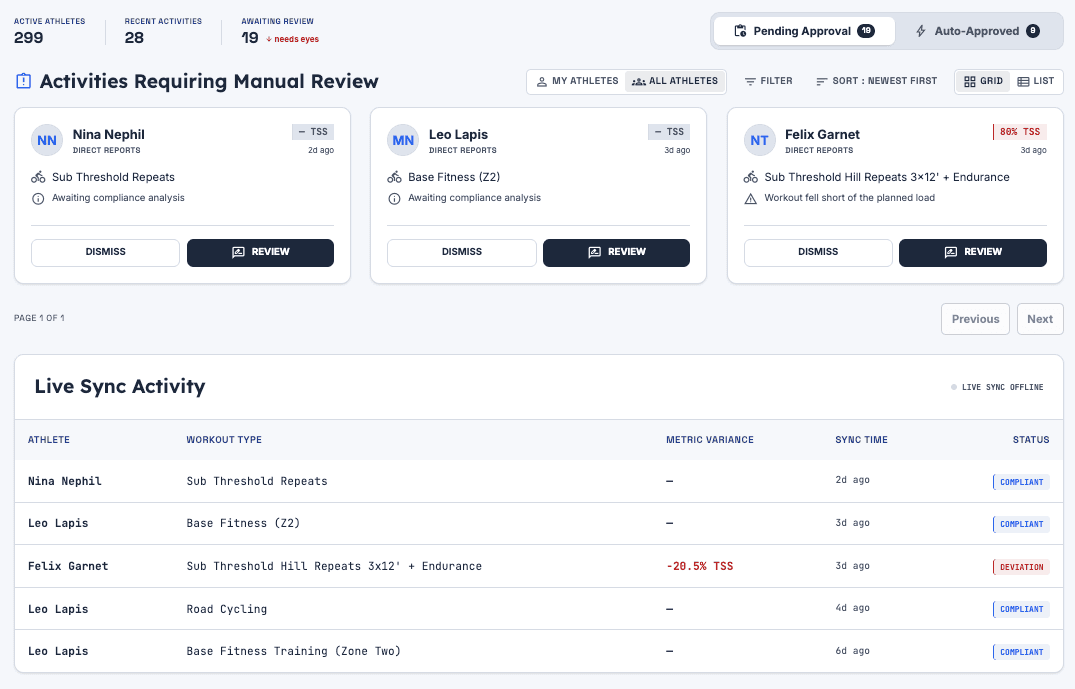This screenshot has height=689, width=1075.
Task: Open Nina Nephil's name on the card
Action: [108, 134]
